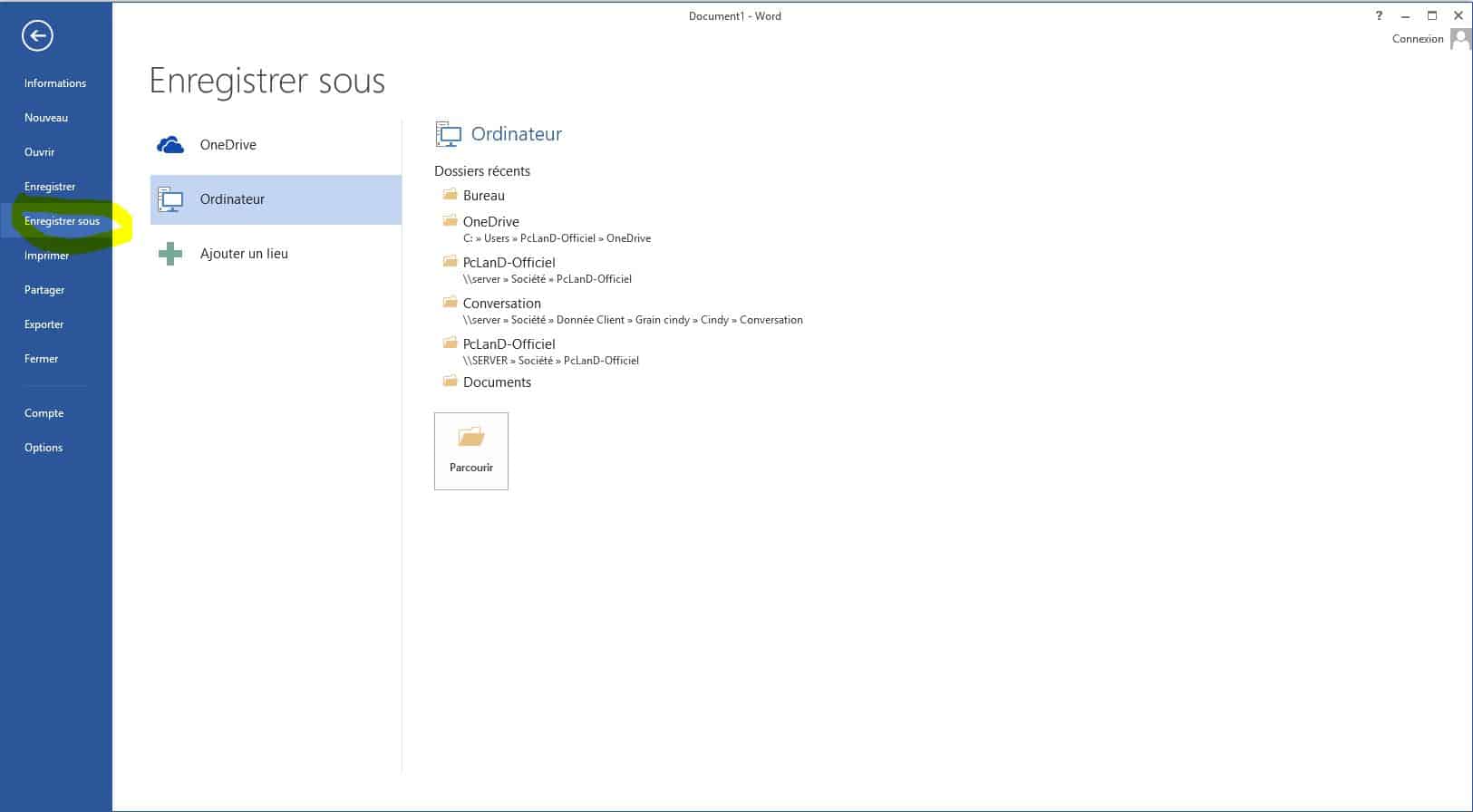The width and height of the screenshot is (1473, 812).
Task: Open Word Options from the sidebar
Action: coord(44,448)
